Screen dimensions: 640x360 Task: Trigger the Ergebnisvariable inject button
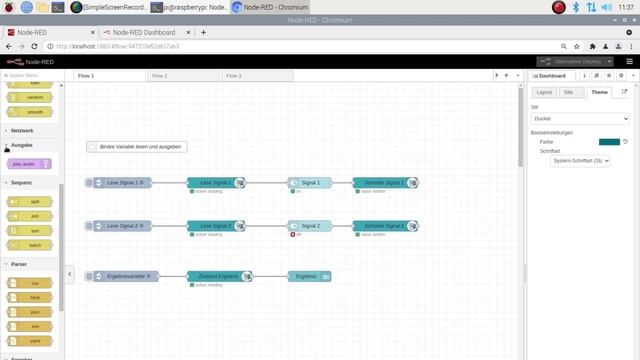click(x=89, y=277)
